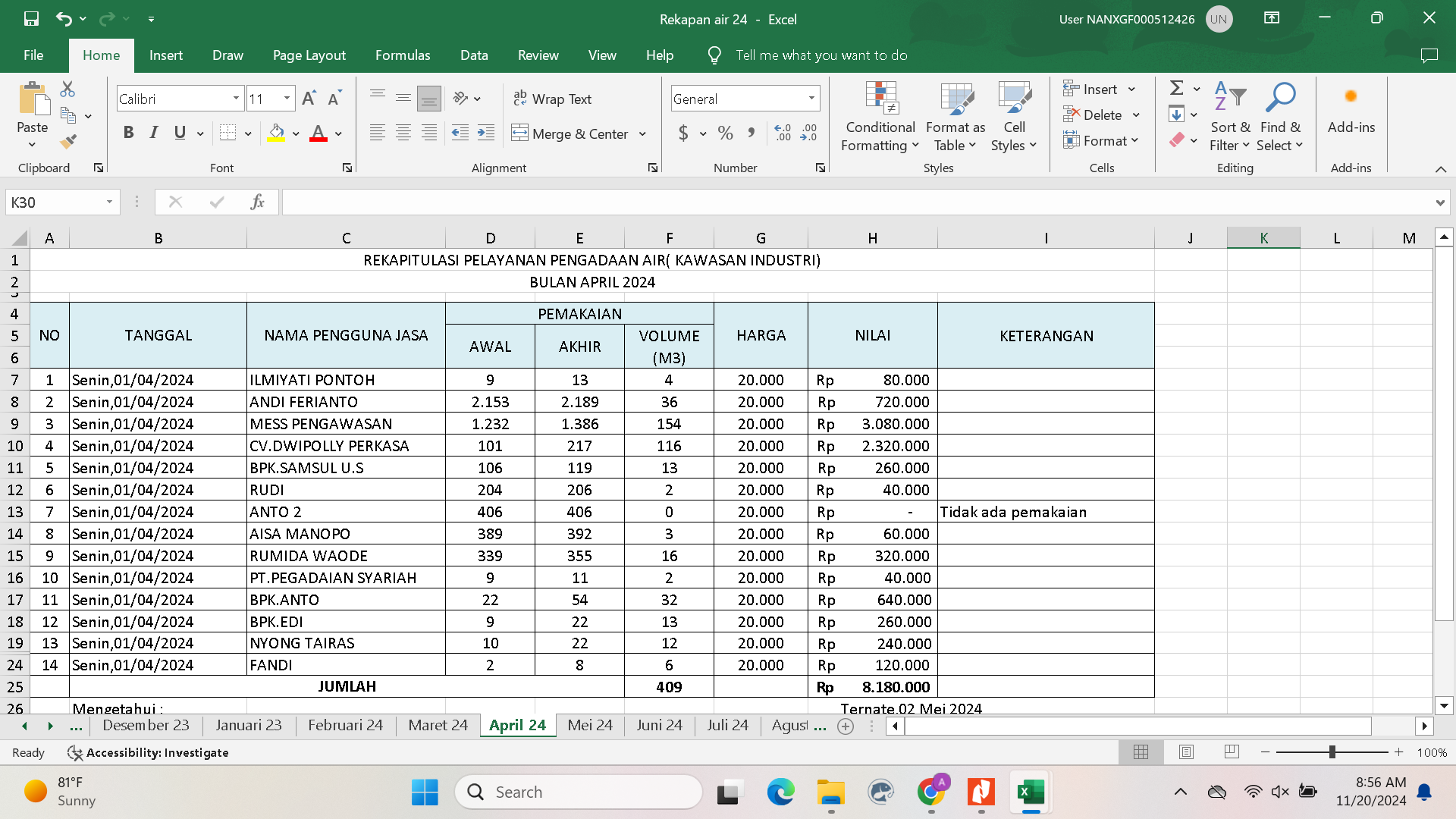Open Alignment settings dialog launcher
The image size is (1456, 819).
click(652, 168)
